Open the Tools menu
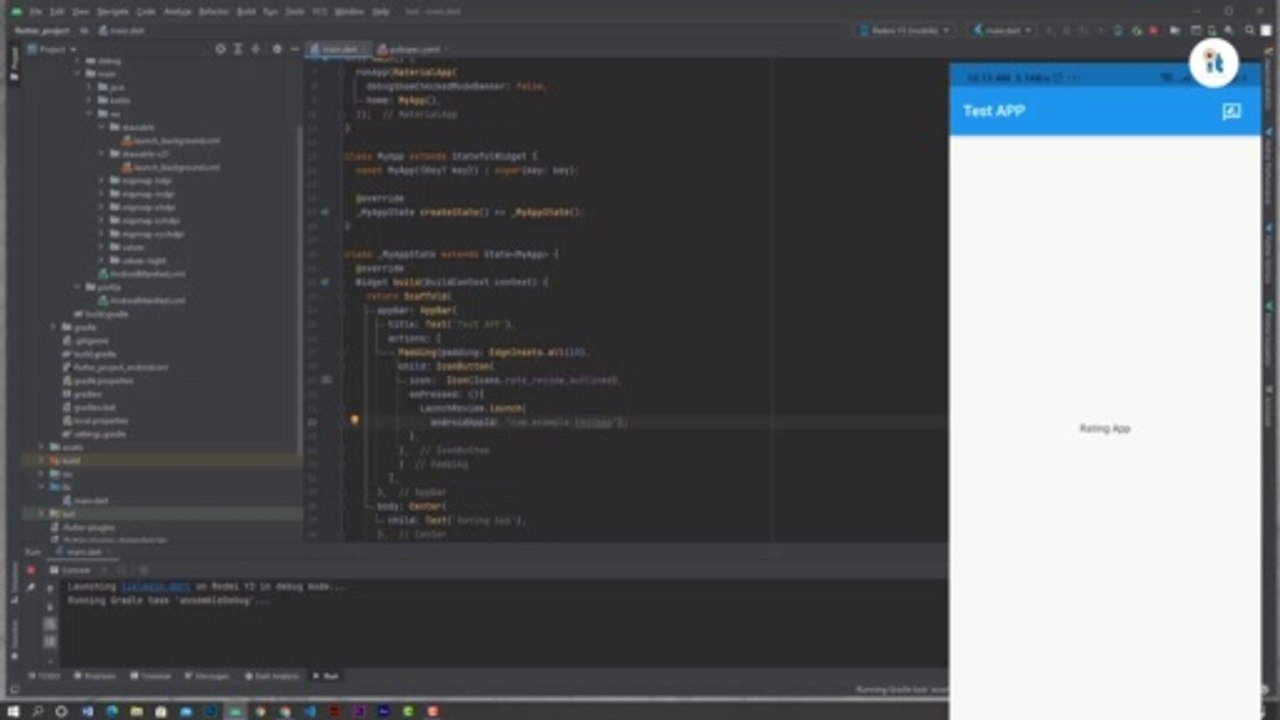Screen dimensions: 1280x720 pos(295,11)
